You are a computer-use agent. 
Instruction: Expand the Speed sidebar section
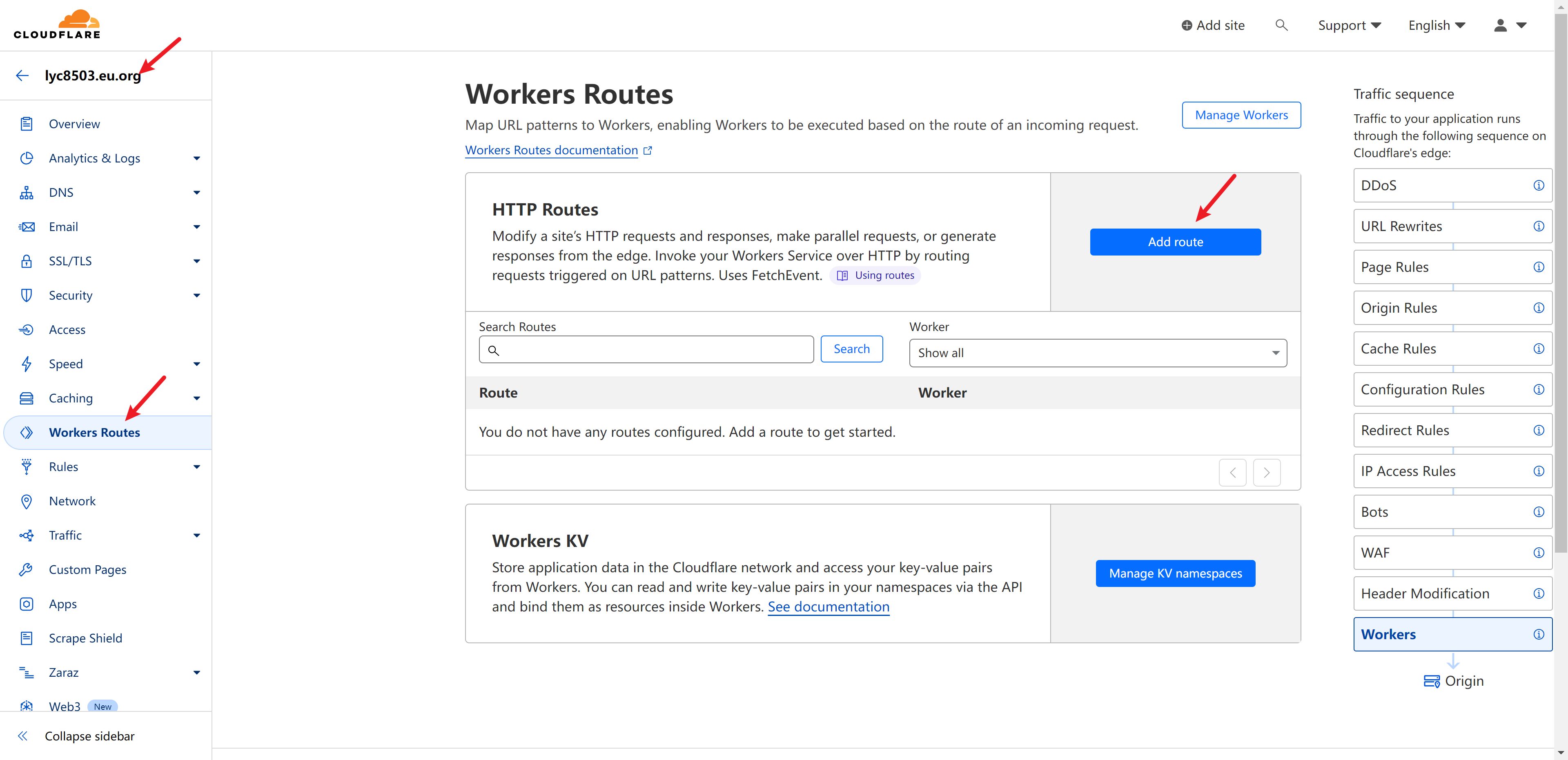pos(196,364)
